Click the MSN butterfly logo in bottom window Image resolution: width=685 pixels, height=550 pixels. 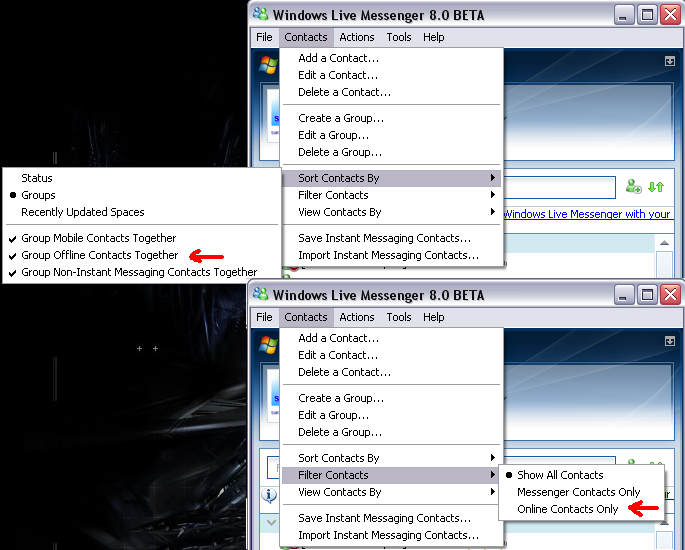click(x=268, y=345)
